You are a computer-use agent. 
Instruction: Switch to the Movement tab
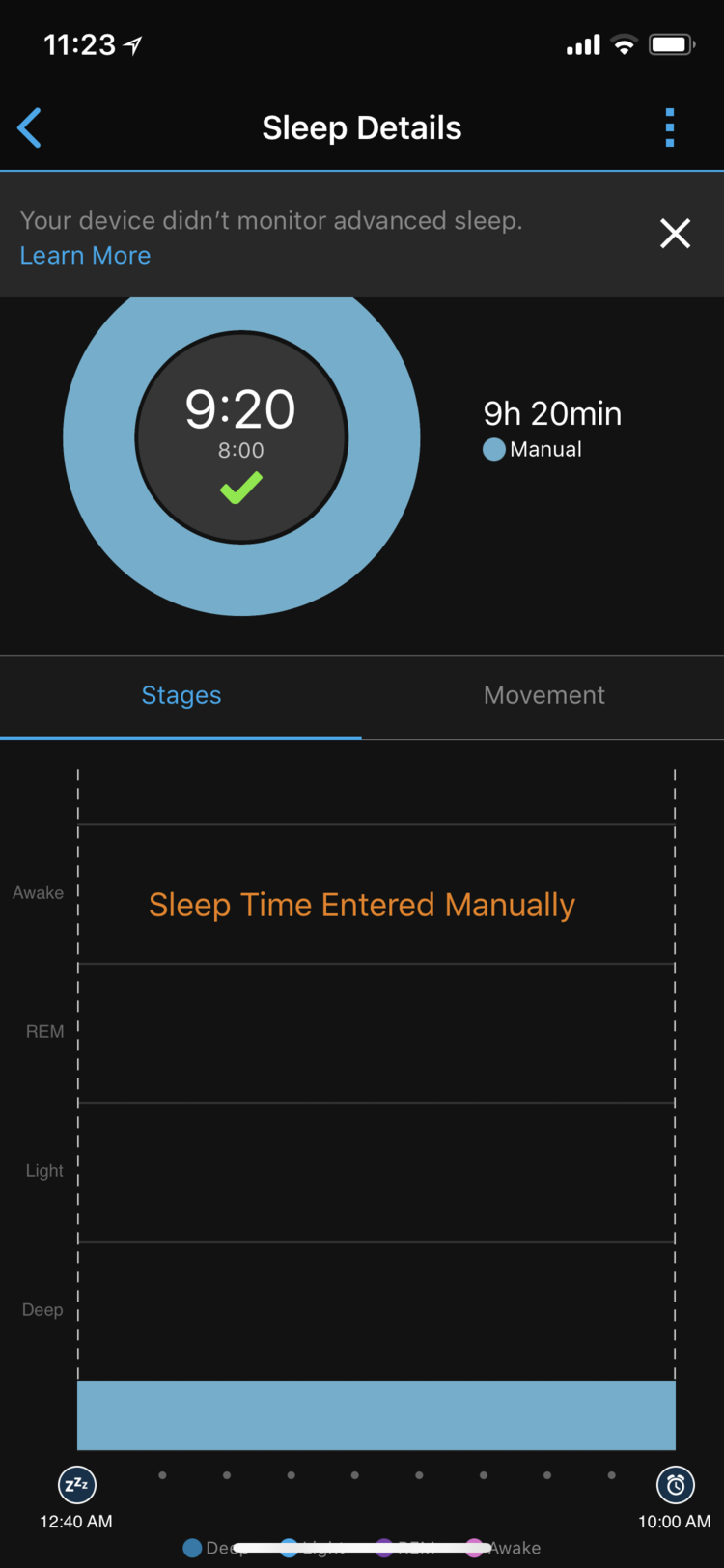pyautogui.click(x=543, y=695)
